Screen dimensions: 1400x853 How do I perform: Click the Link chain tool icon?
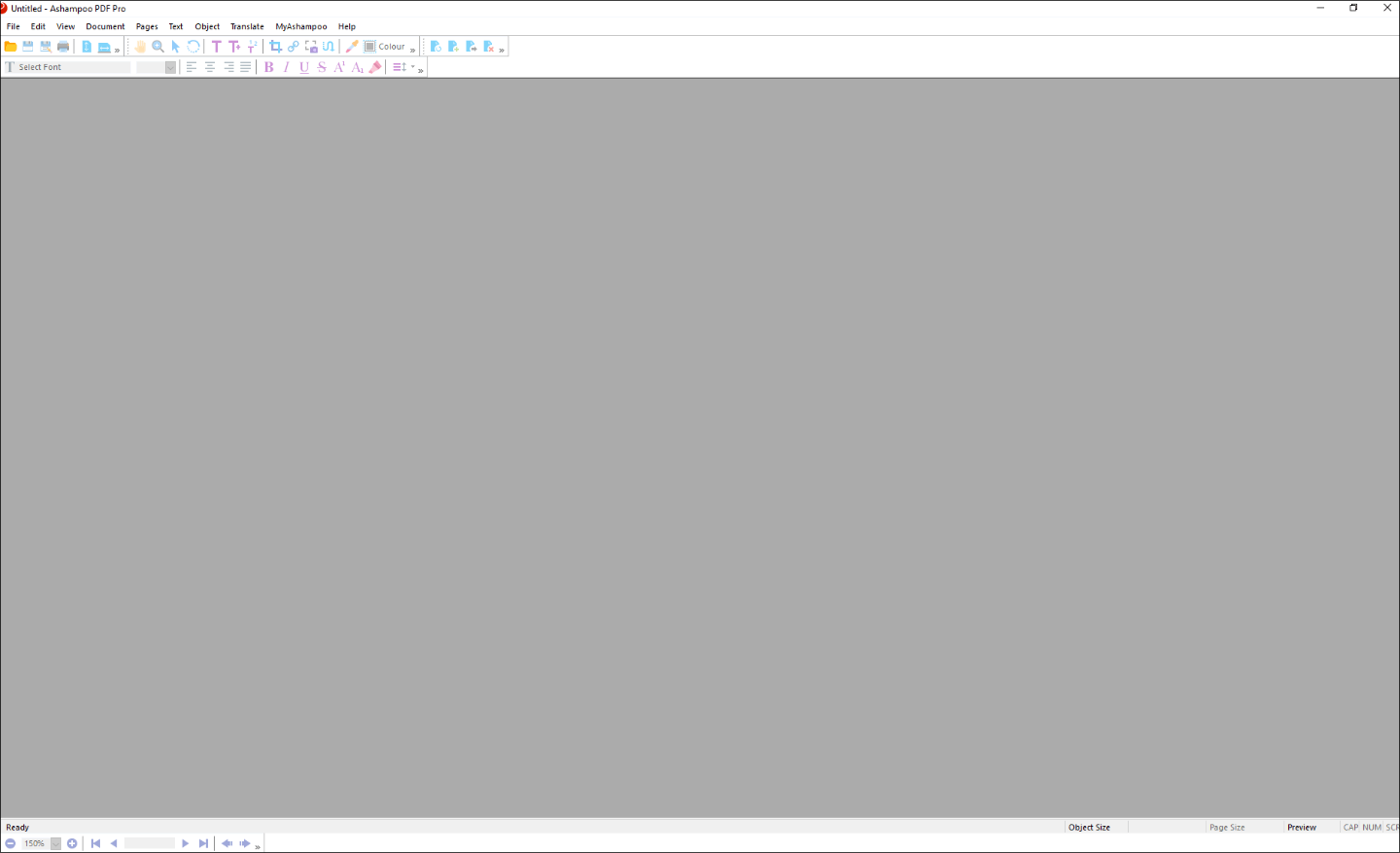point(293,47)
